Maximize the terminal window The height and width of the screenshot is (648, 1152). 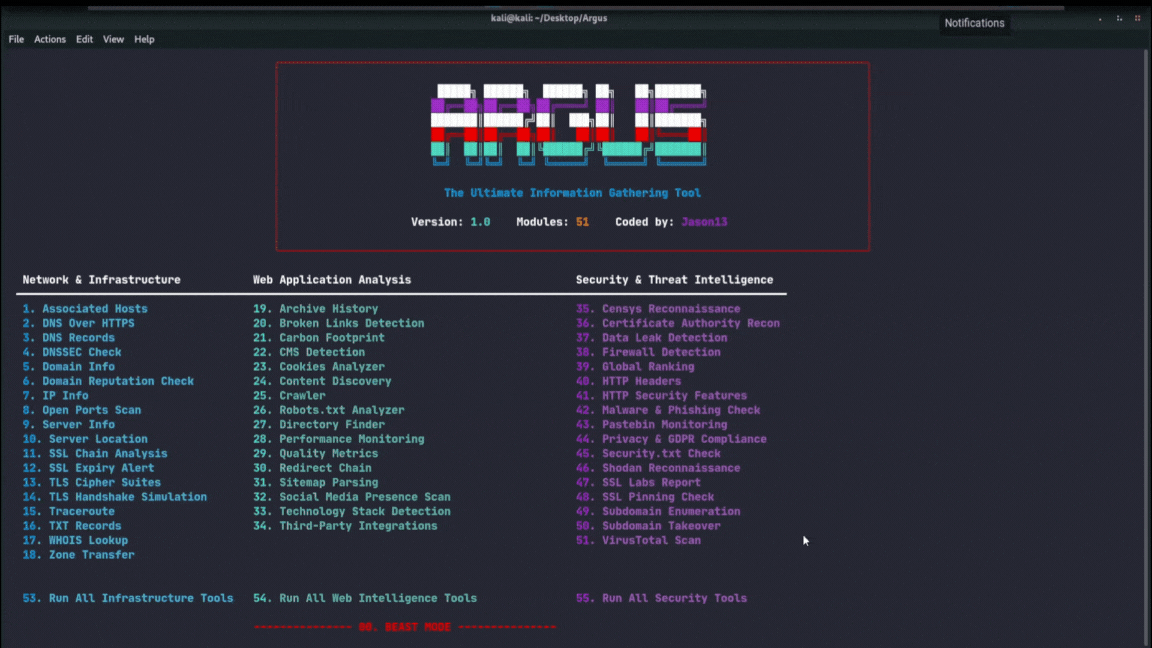pyautogui.click(x=1119, y=18)
